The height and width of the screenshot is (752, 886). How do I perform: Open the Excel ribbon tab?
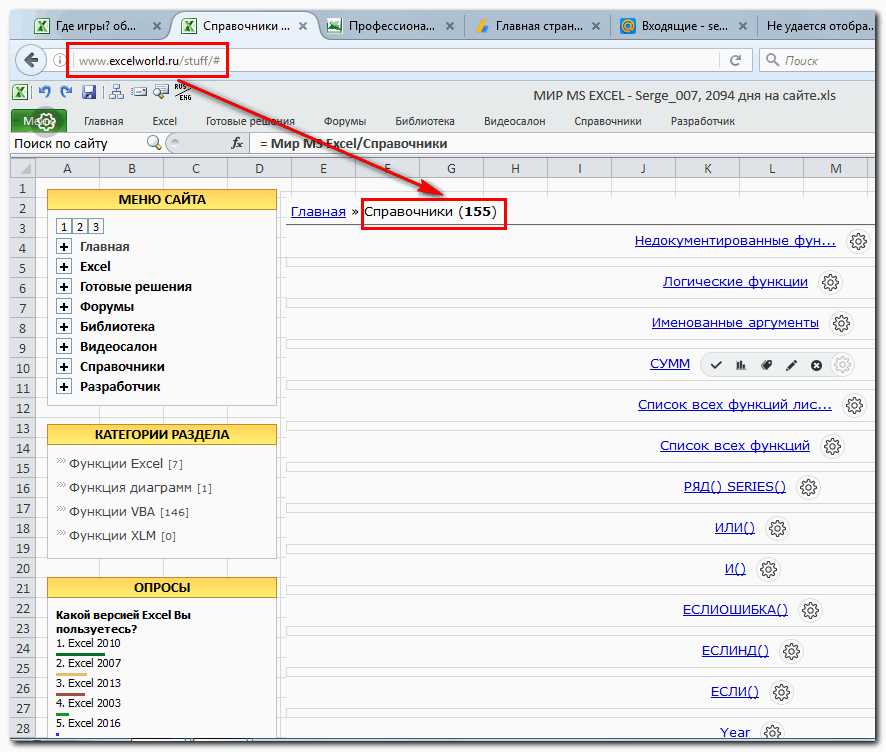pos(164,121)
